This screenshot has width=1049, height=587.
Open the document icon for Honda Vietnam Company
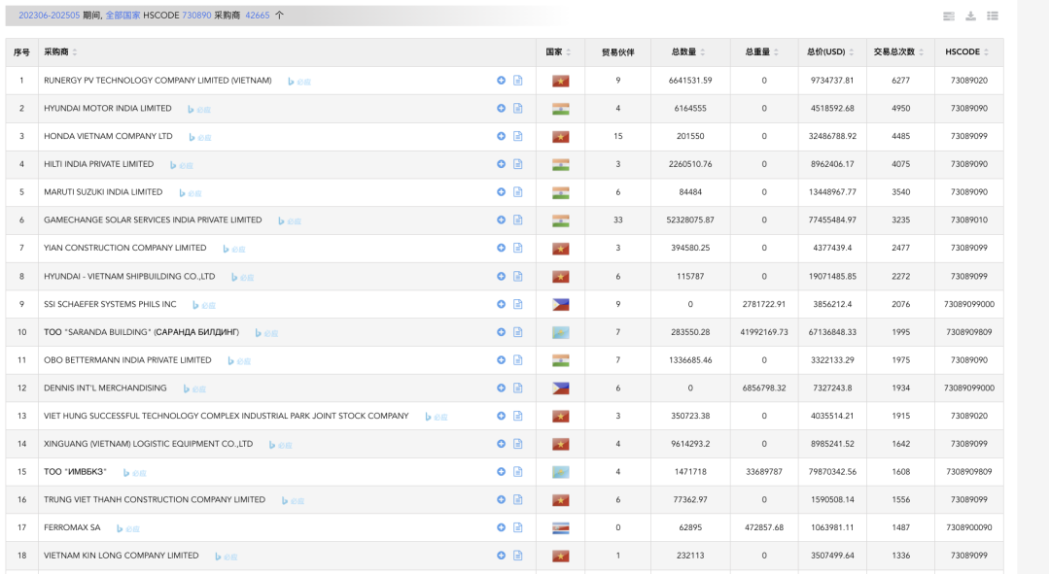[518, 136]
